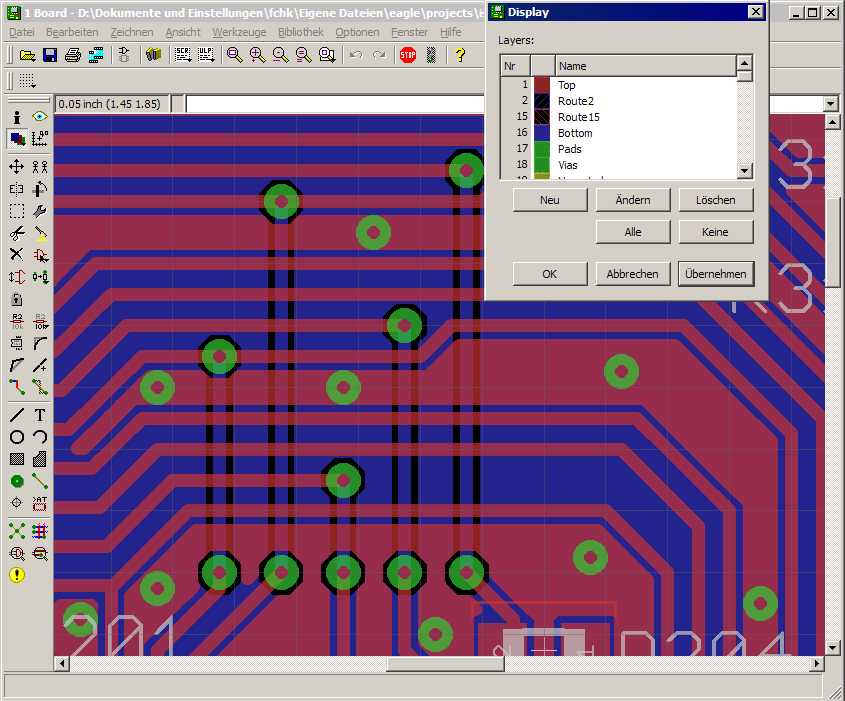This screenshot has width=845, height=701.
Task: Open help with the yellow question mark
Action: (x=460, y=55)
